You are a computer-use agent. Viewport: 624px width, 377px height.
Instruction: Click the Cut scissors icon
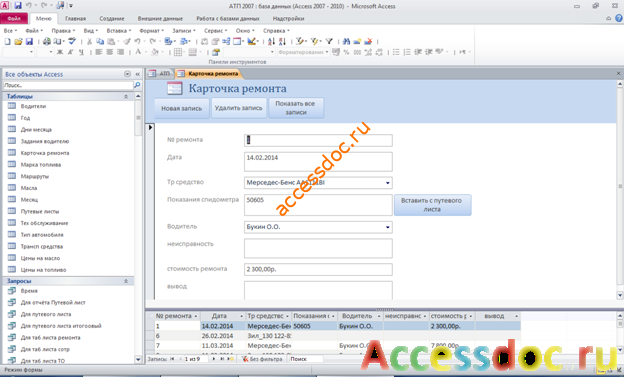(90, 41)
